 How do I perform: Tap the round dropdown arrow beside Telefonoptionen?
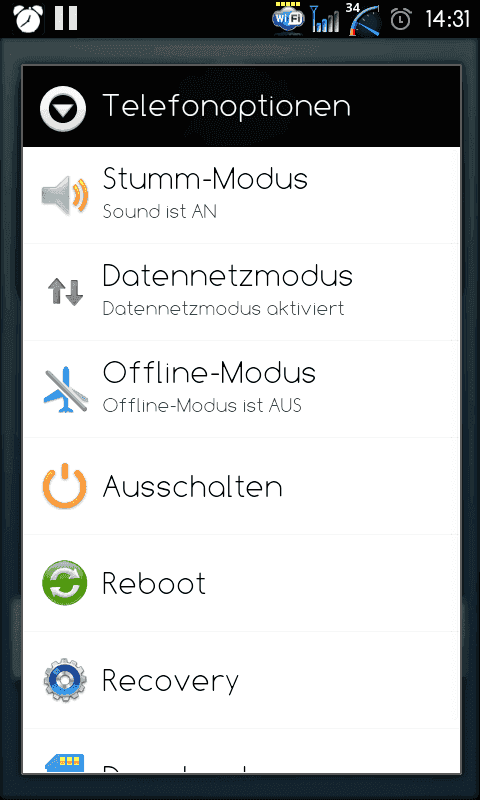[63, 109]
